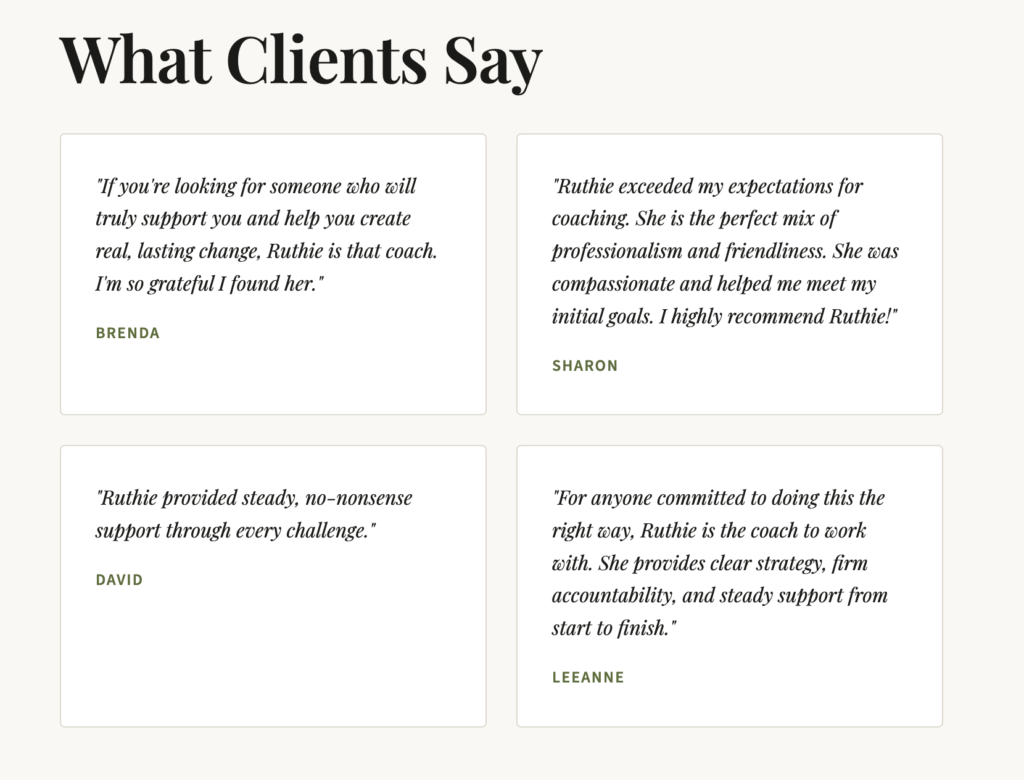Select the DAVID name label
Screen dimensions: 1024x780
click(119, 580)
